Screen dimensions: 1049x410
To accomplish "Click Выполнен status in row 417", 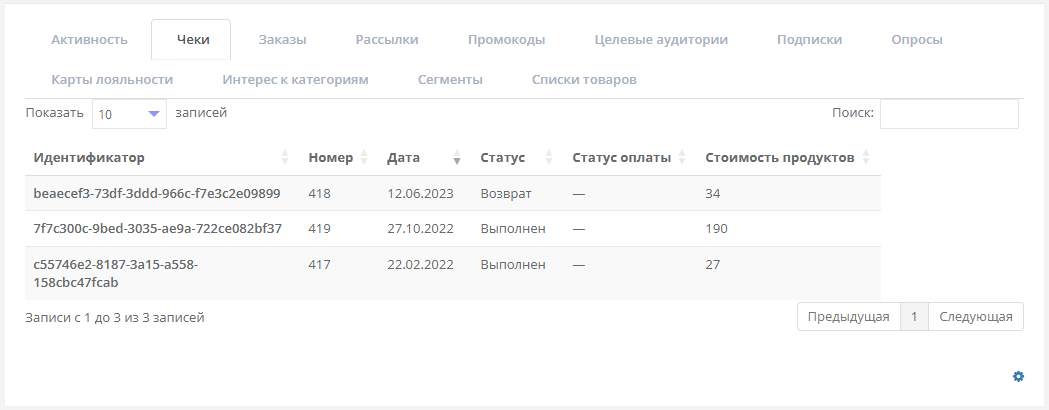I will [513, 264].
